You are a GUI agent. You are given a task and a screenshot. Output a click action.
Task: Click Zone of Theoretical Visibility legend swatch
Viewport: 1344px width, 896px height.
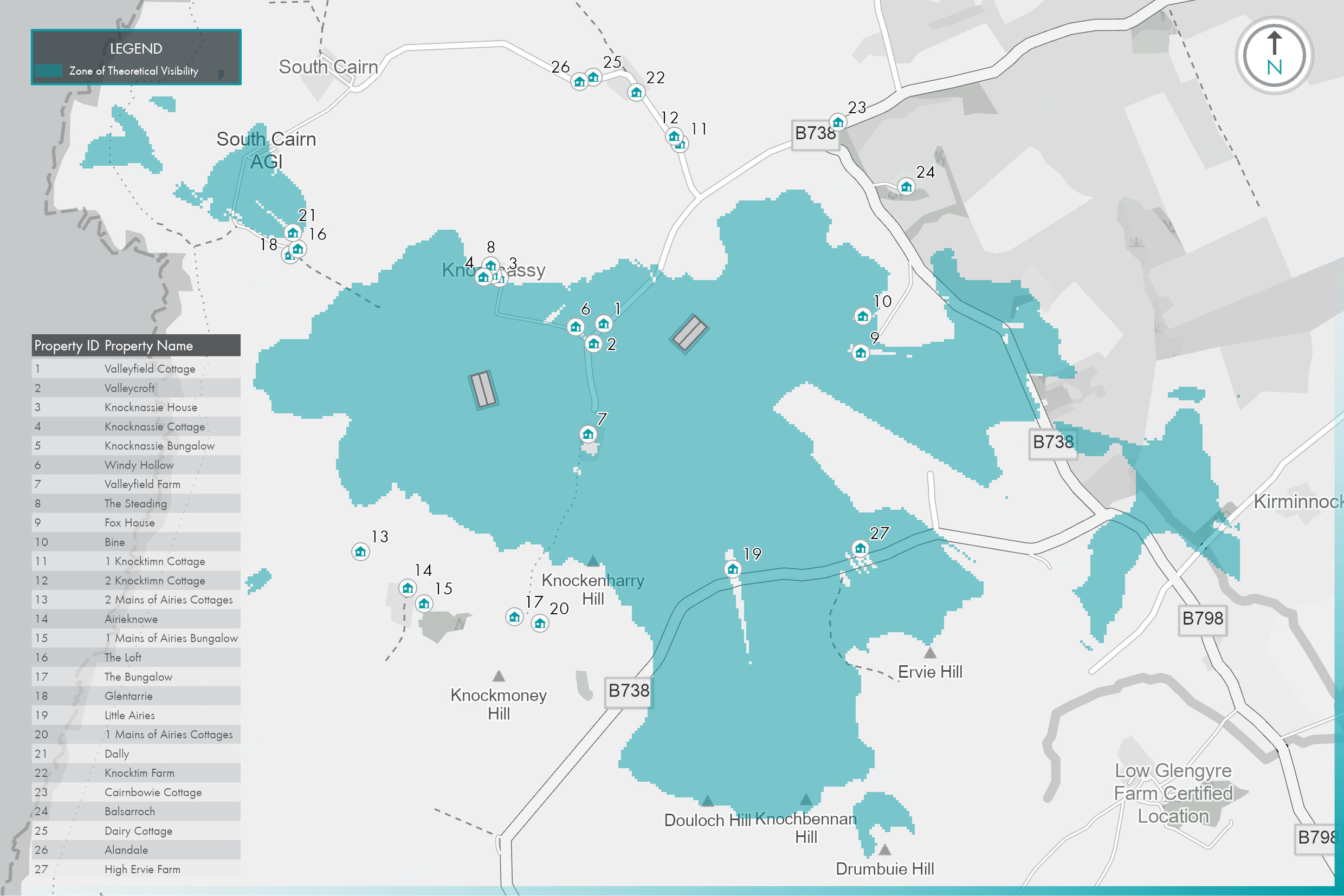coord(49,71)
